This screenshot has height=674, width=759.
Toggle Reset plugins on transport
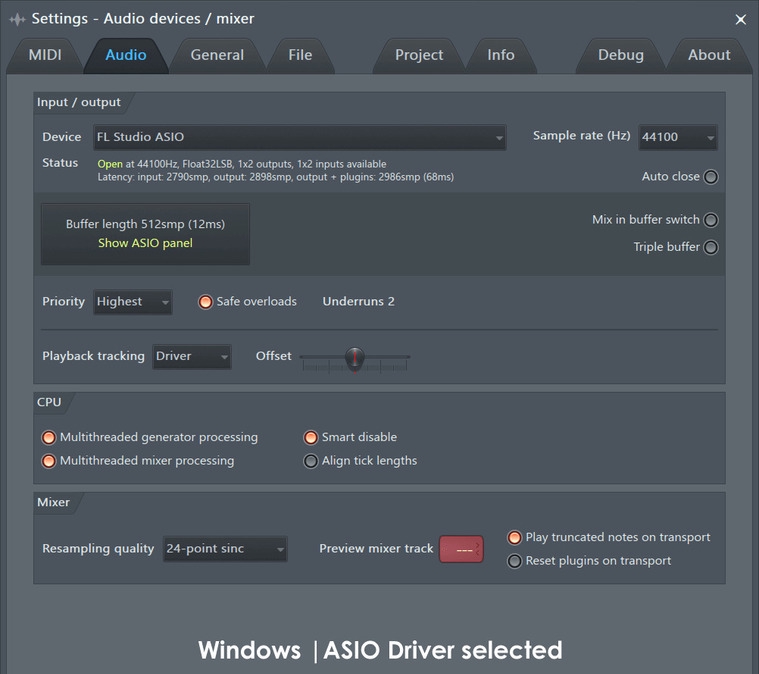pyautogui.click(x=514, y=561)
